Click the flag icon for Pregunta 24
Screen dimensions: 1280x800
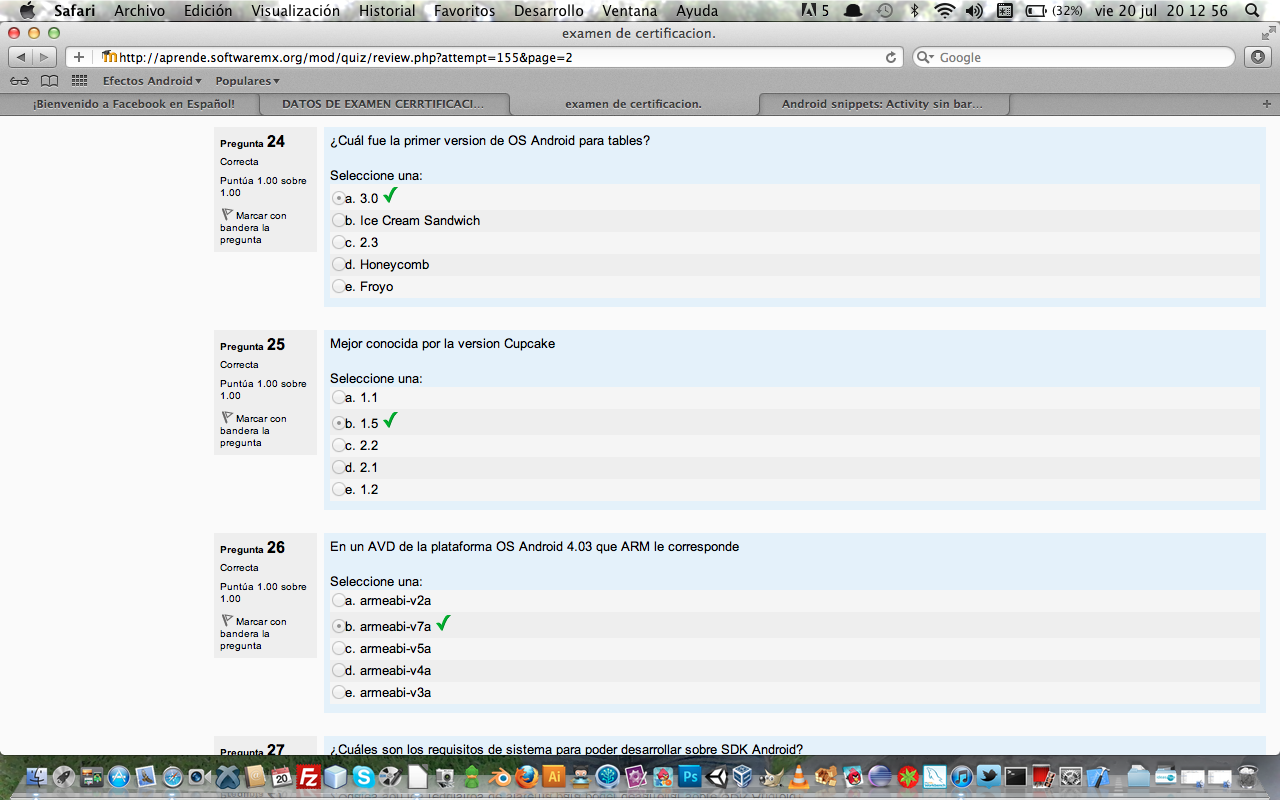pyautogui.click(x=227, y=215)
